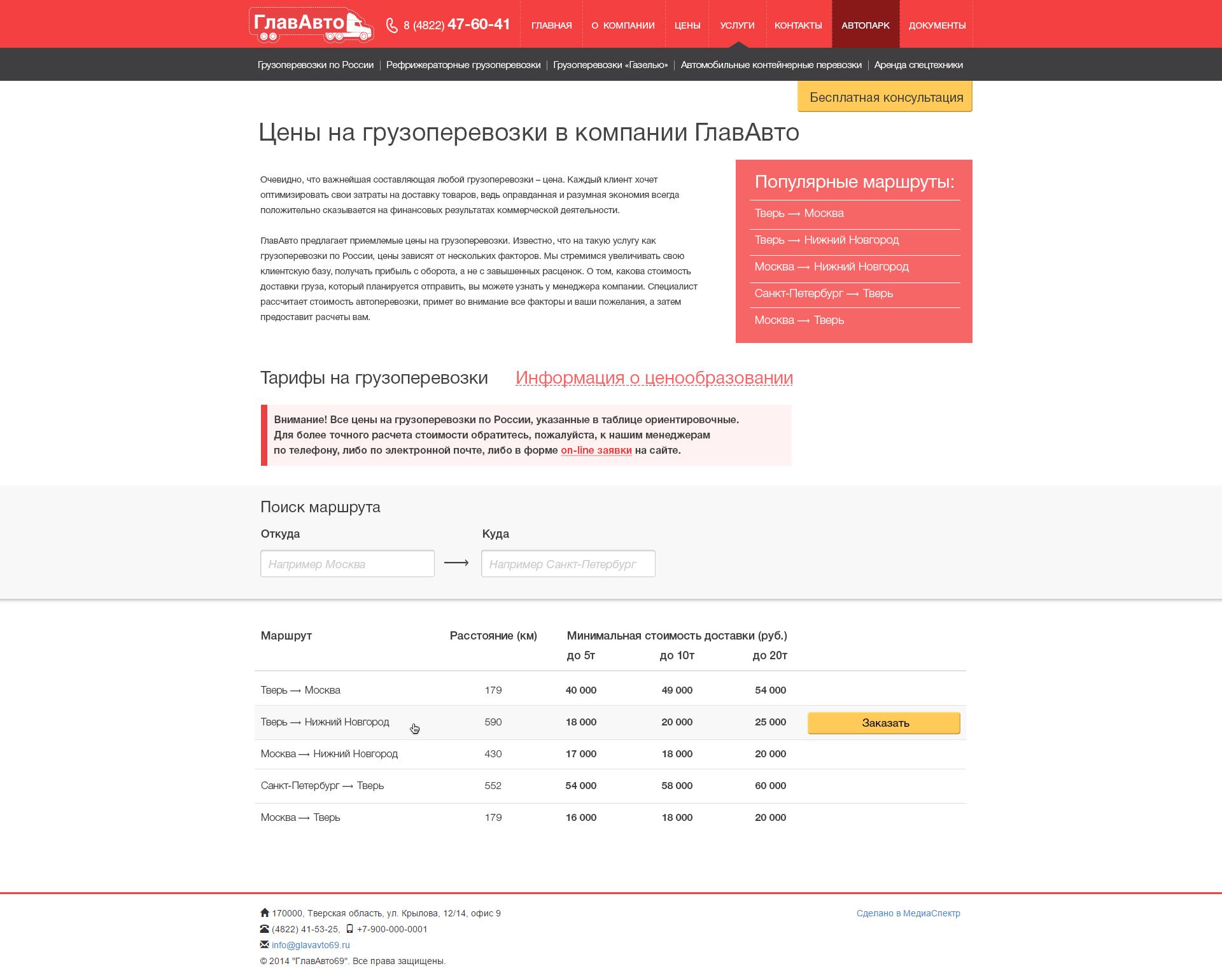Screen dimensions: 1222x980
Task: Open Аренда спецтехники submenu link
Action: coord(918,65)
